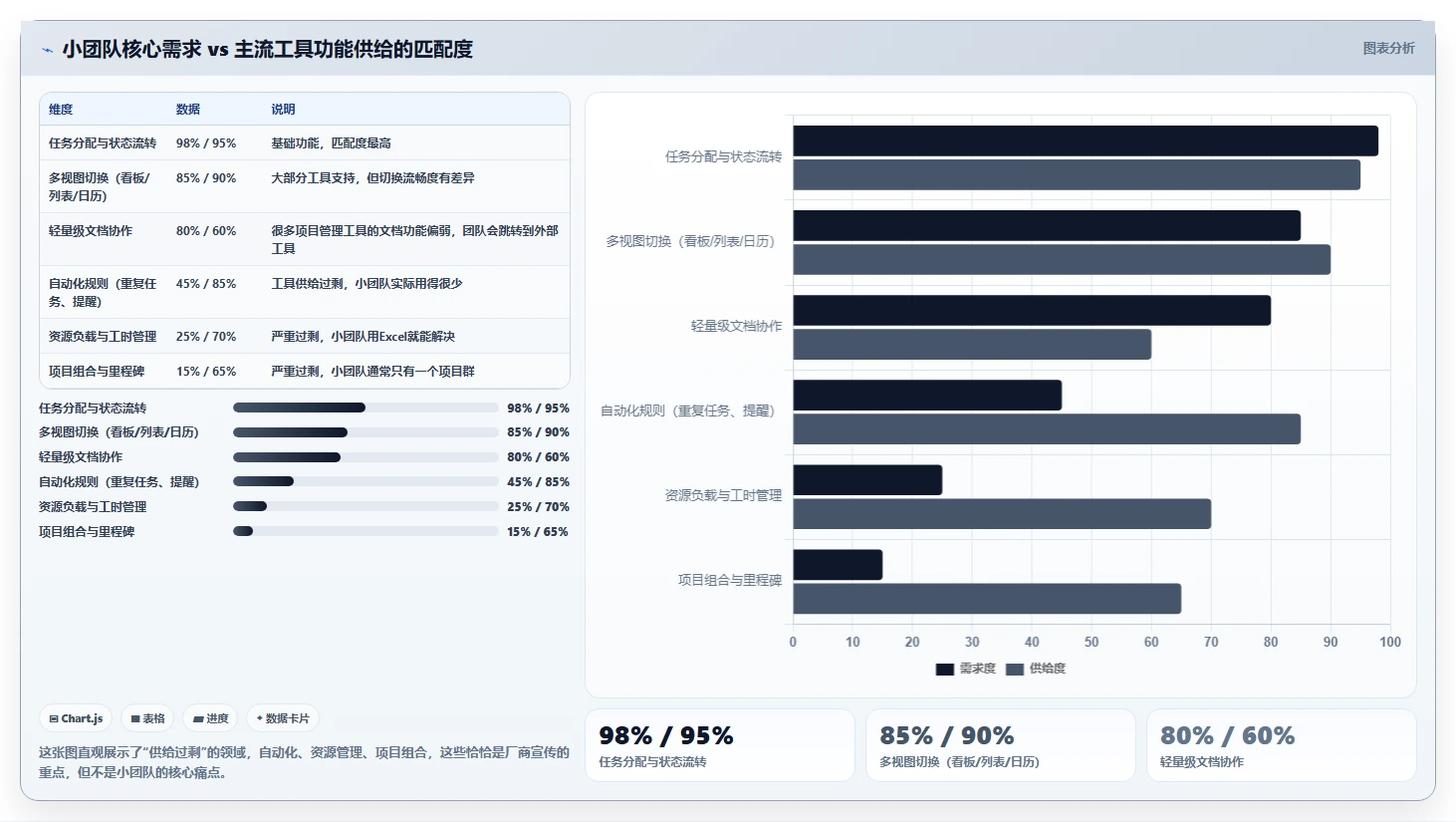This screenshot has height=822, width=1456.
Task: Click the 需求度 bar for 任务分配与状态流转
Action: pyautogui.click(x=1086, y=140)
